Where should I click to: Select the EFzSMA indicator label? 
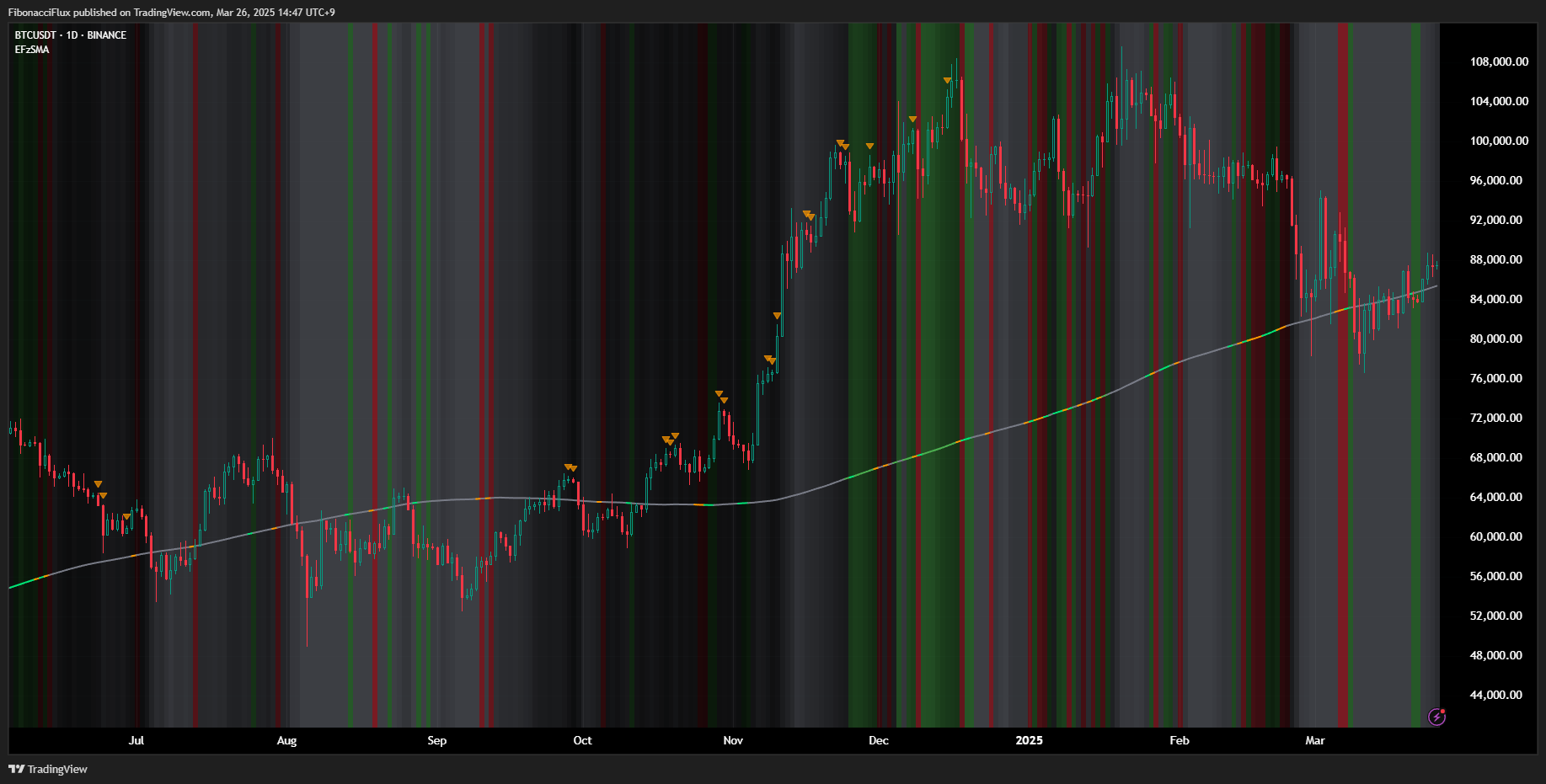(x=32, y=50)
